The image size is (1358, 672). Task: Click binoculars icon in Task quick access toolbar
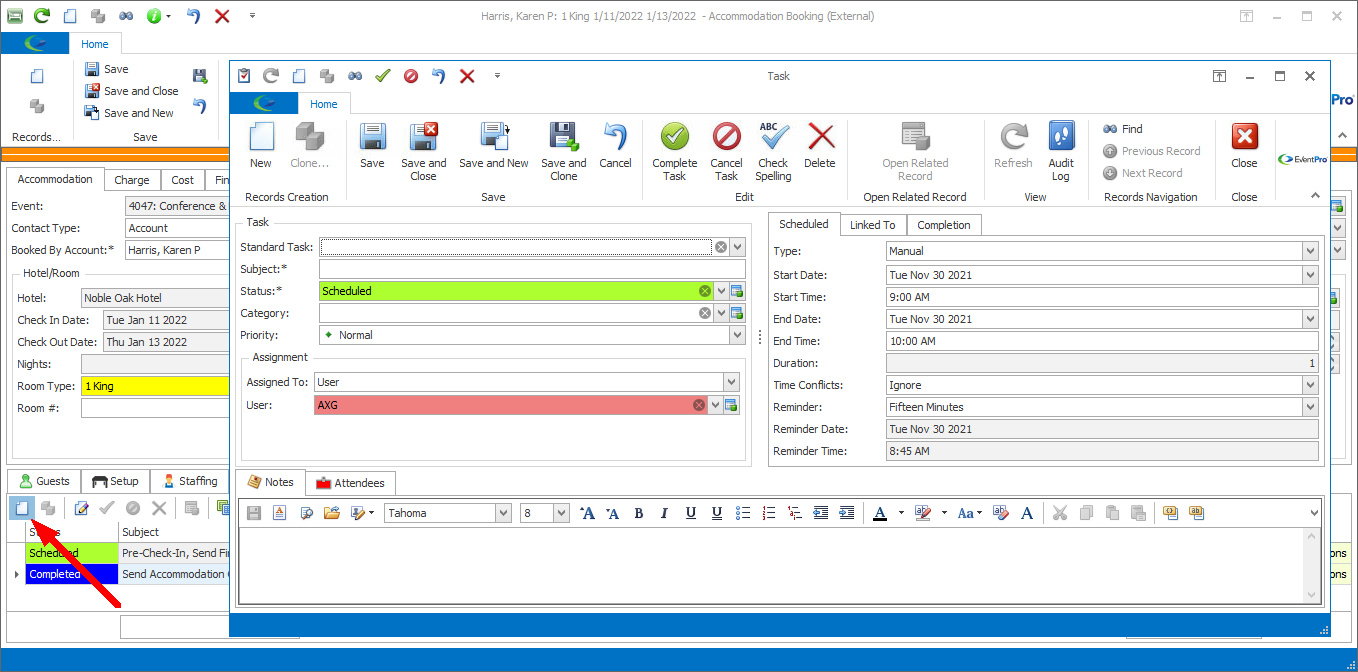coord(354,75)
